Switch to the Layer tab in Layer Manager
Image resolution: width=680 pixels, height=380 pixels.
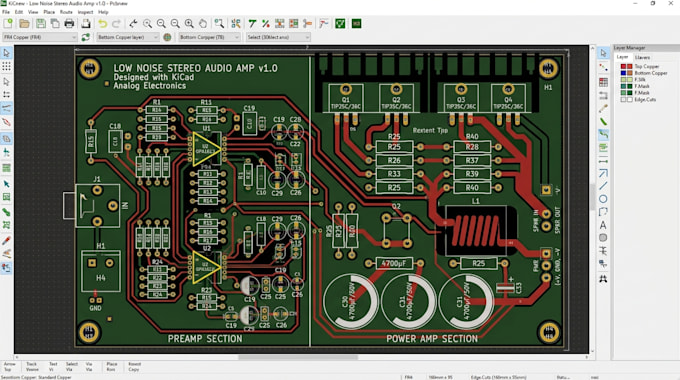pyautogui.click(x=622, y=57)
